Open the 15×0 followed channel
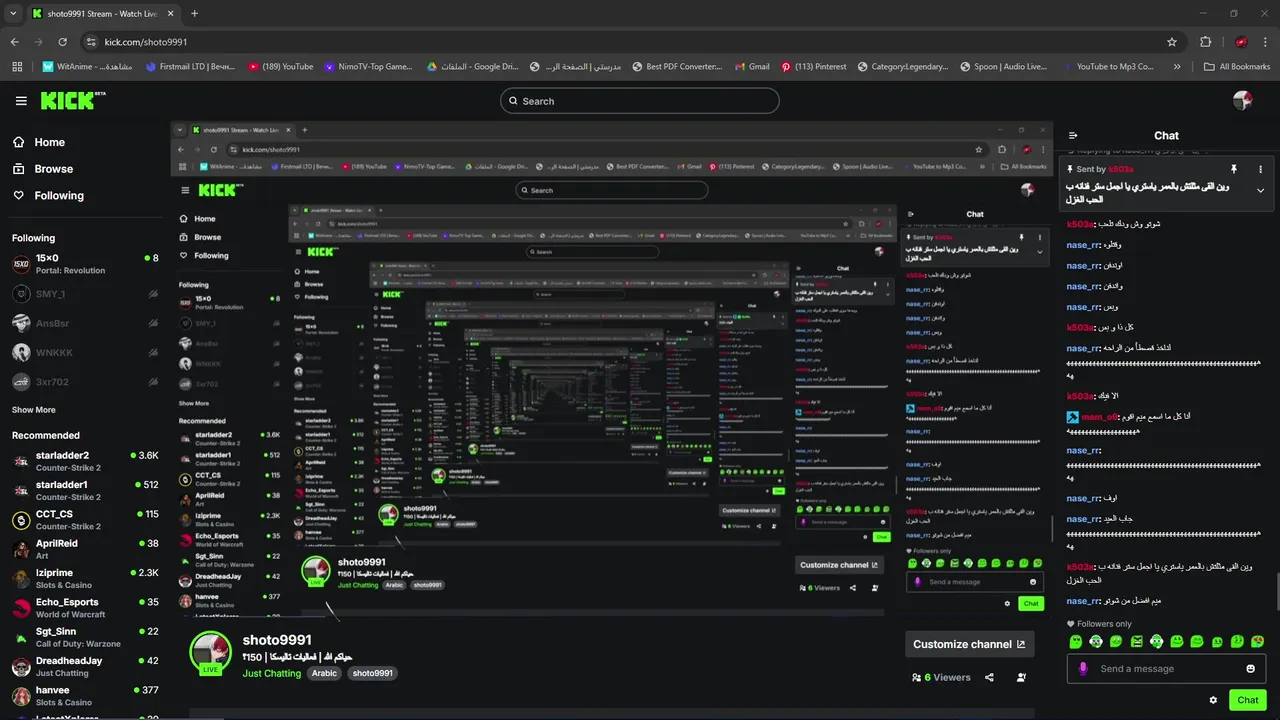This screenshot has width=1280, height=720. tap(85, 264)
